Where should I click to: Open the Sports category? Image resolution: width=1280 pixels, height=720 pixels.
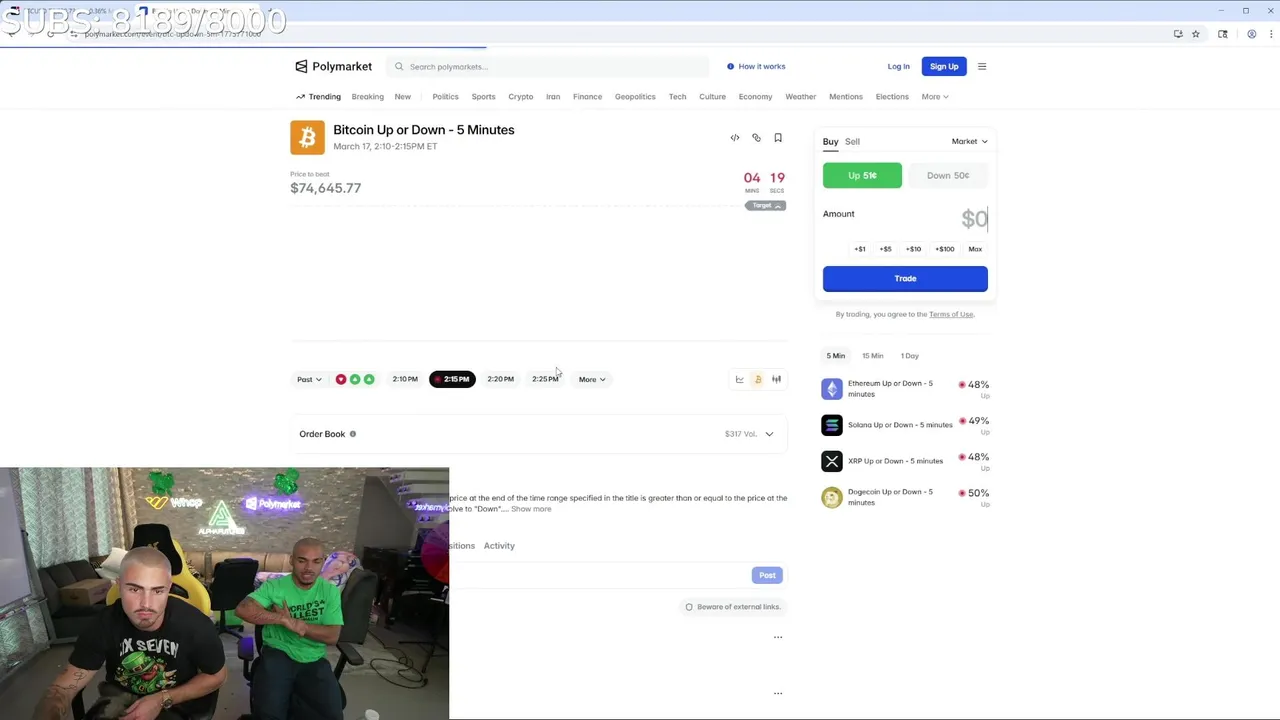[x=483, y=97]
